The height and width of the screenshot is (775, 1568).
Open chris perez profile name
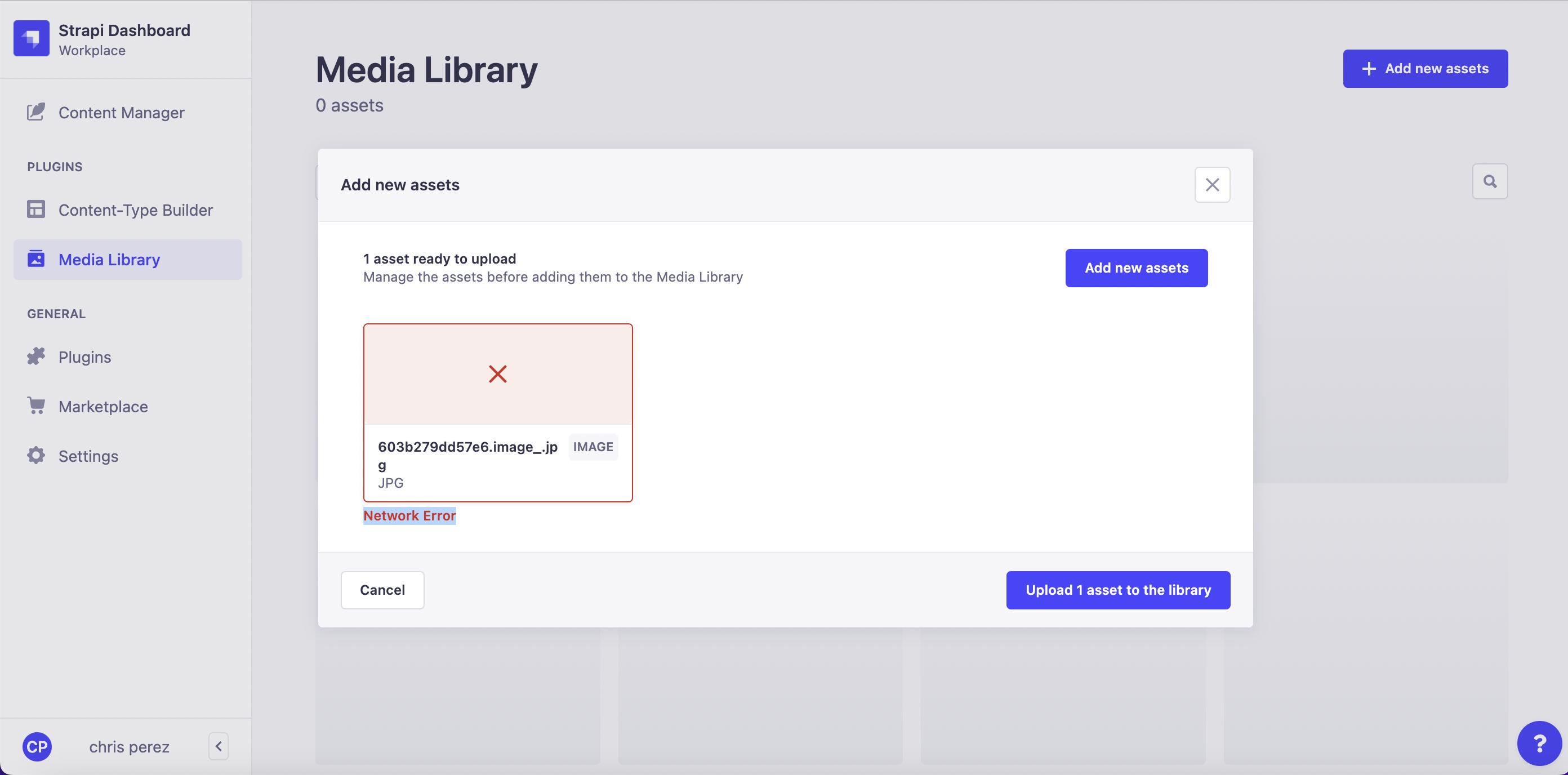click(129, 747)
